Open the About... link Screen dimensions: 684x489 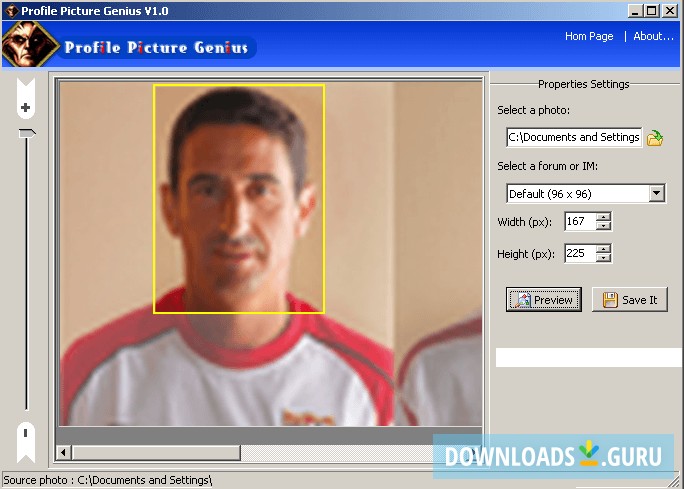pyautogui.click(x=653, y=36)
